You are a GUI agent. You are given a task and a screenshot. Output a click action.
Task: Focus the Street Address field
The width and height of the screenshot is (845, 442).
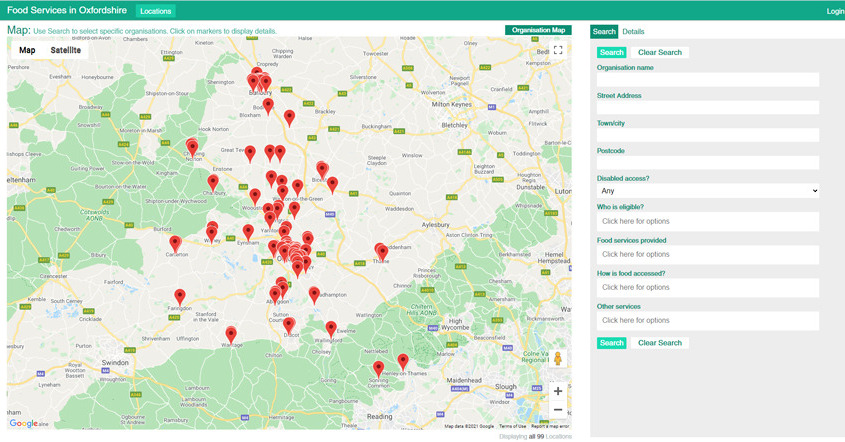click(x=708, y=107)
